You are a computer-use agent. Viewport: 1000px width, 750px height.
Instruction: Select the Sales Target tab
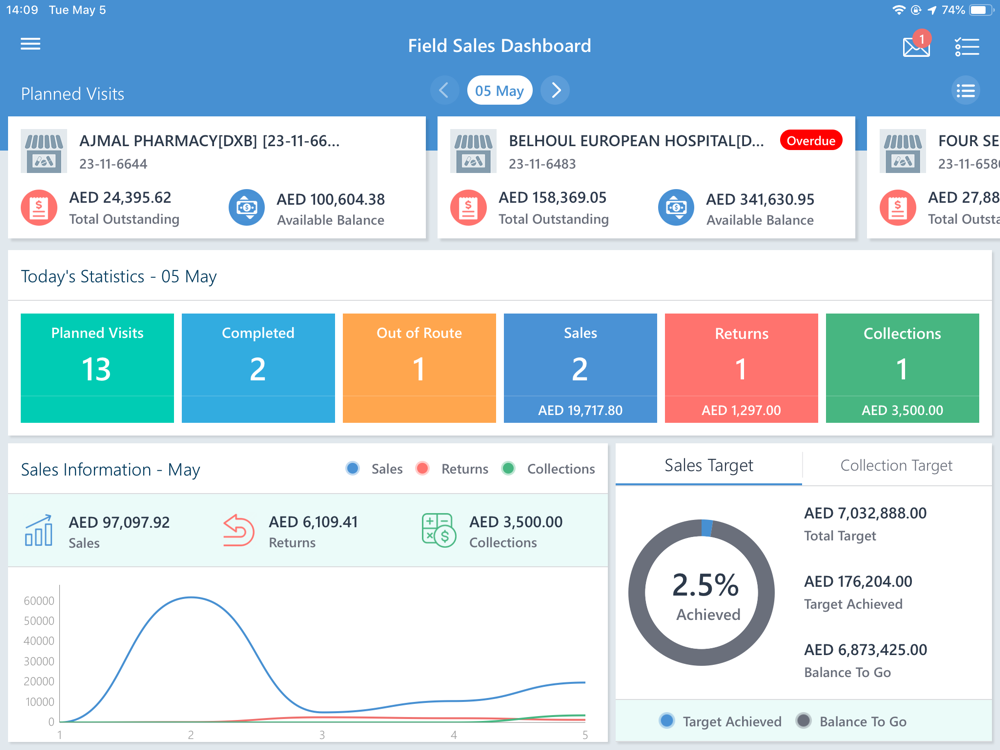[709, 466]
